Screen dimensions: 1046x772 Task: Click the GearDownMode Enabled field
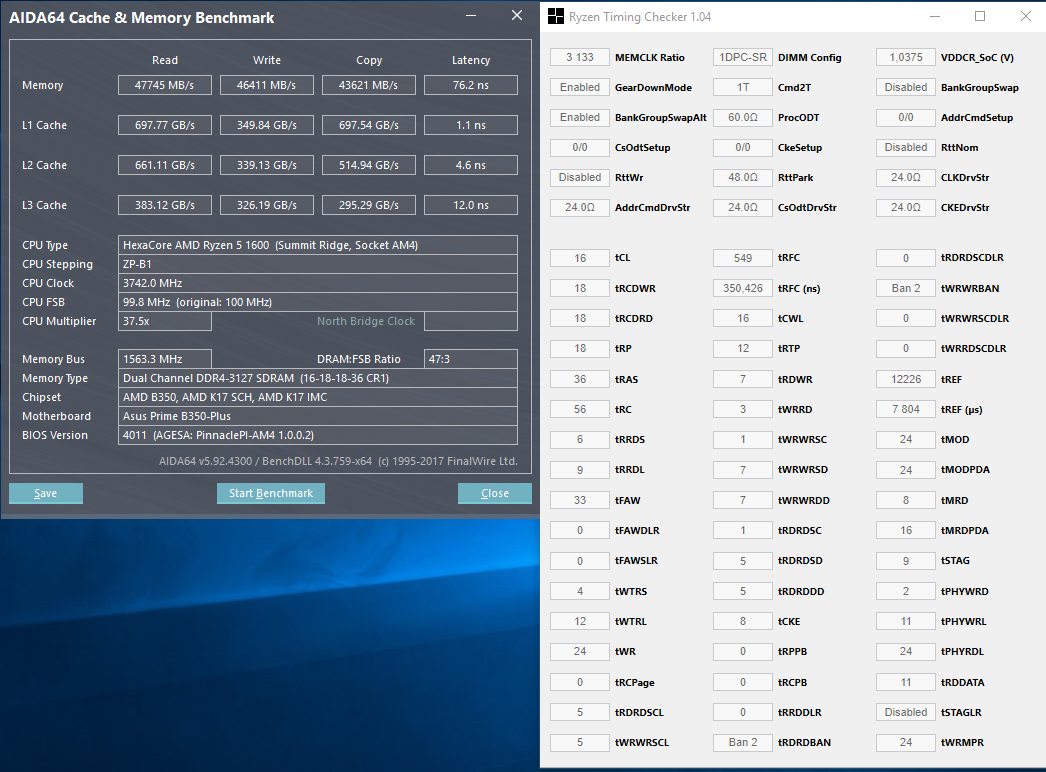tap(580, 87)
